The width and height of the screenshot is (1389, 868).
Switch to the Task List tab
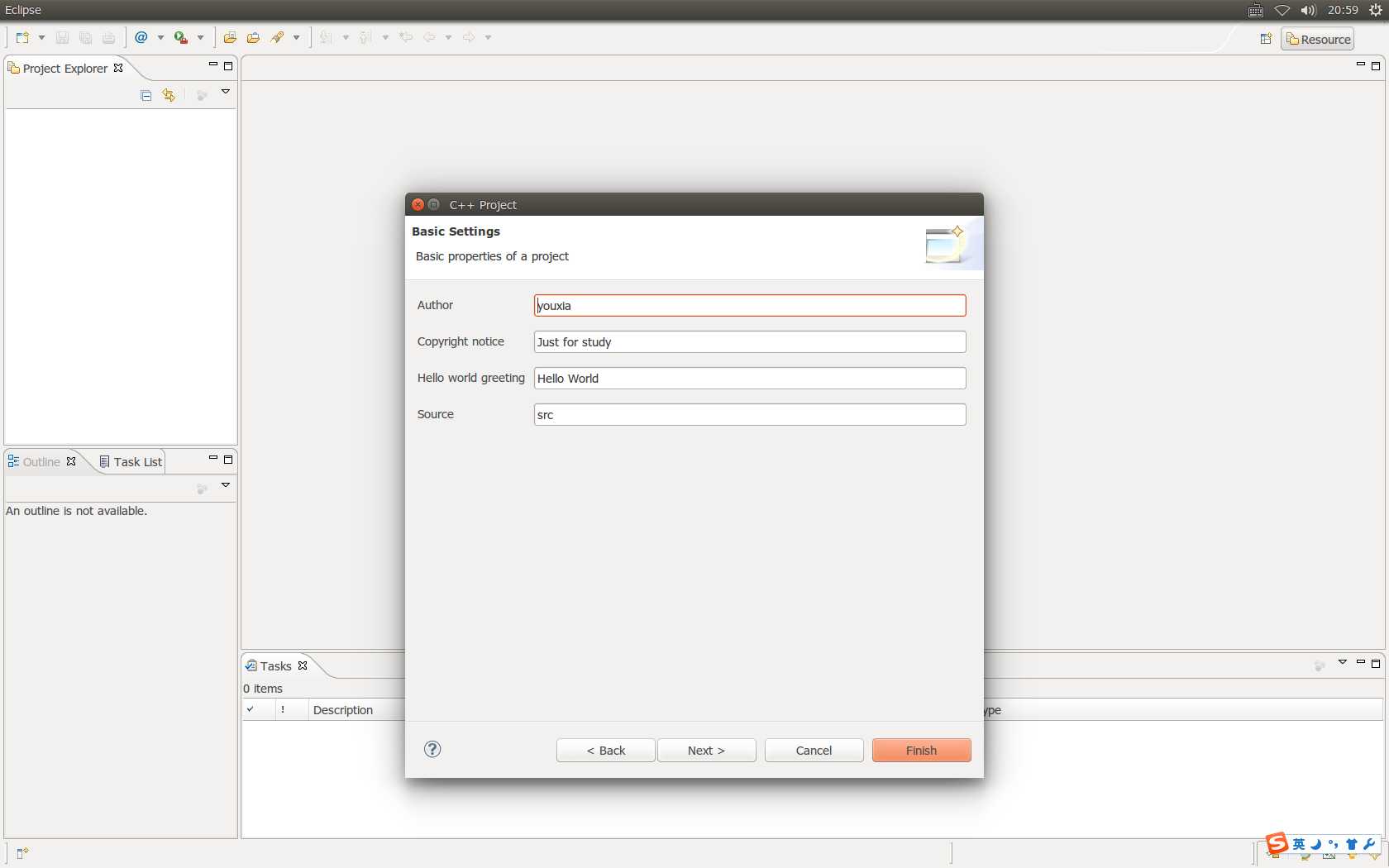(x=131, y=462)
